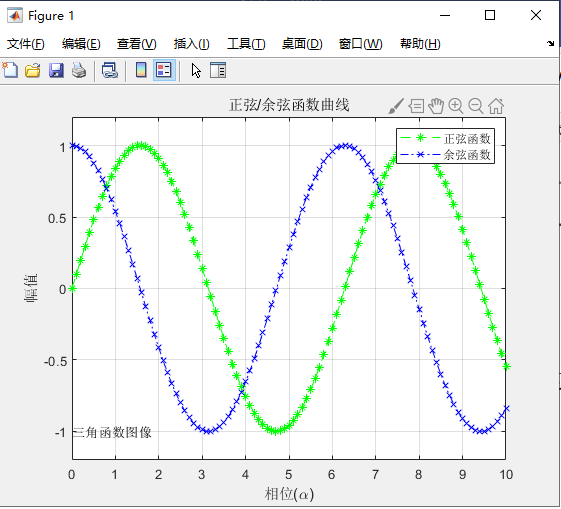Image resolution: width=561 pixels, height=509 pixels.
Task: Open a file with the folder icon
Action: tap(33, 70)
